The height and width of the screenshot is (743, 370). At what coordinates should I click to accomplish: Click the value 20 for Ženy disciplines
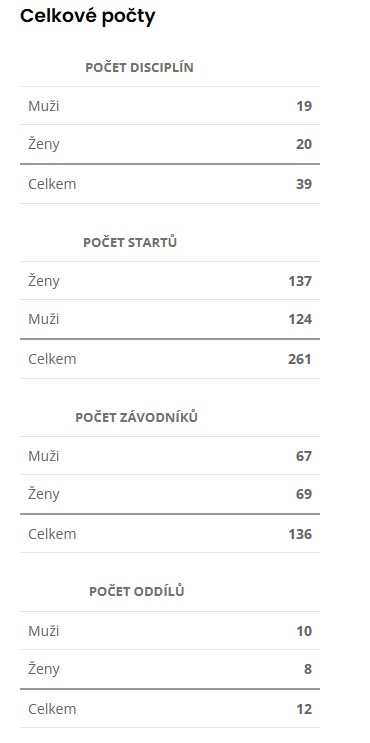coord(304,144)
